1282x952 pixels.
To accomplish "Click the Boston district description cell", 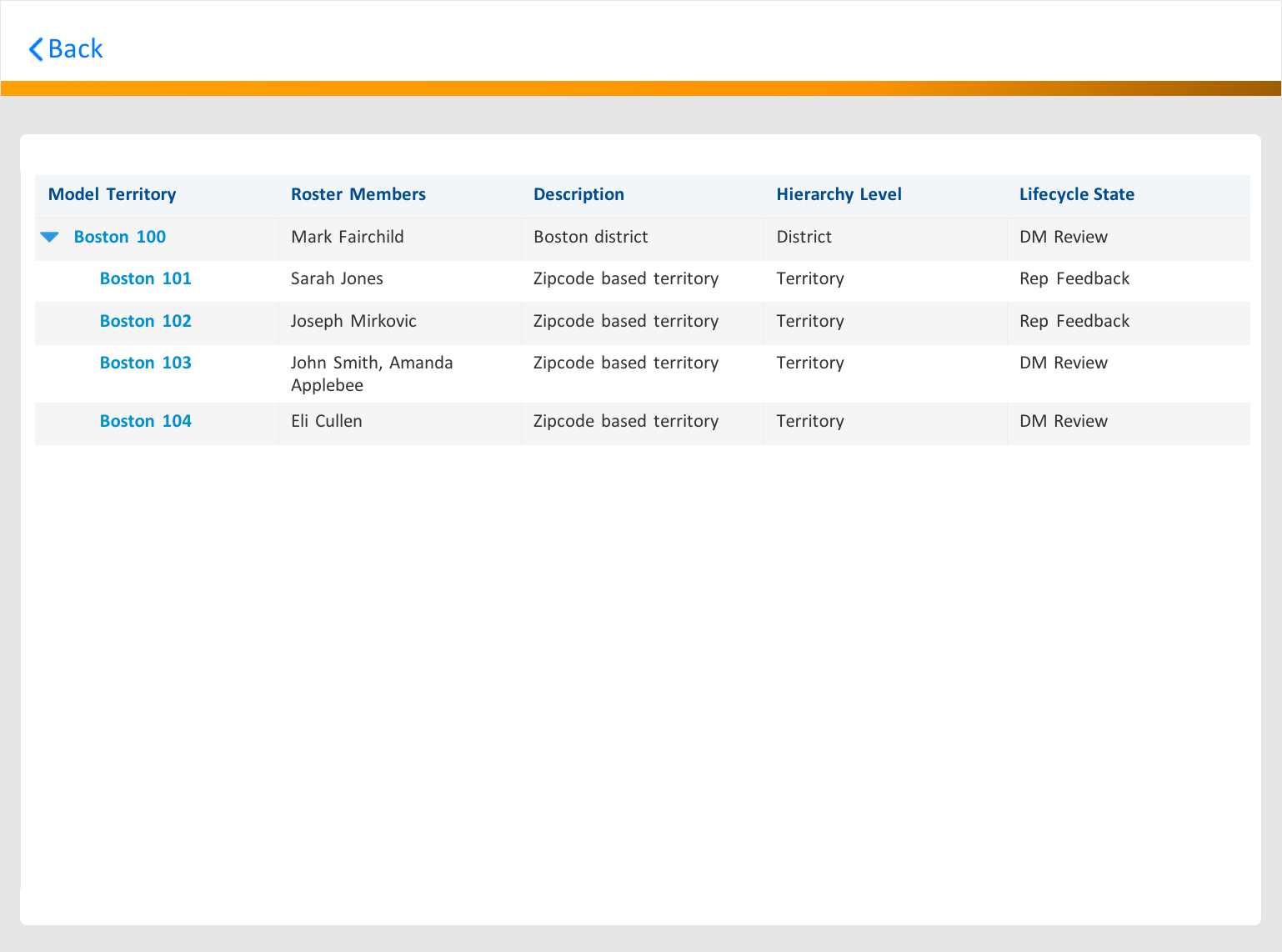I will [590, 238].
